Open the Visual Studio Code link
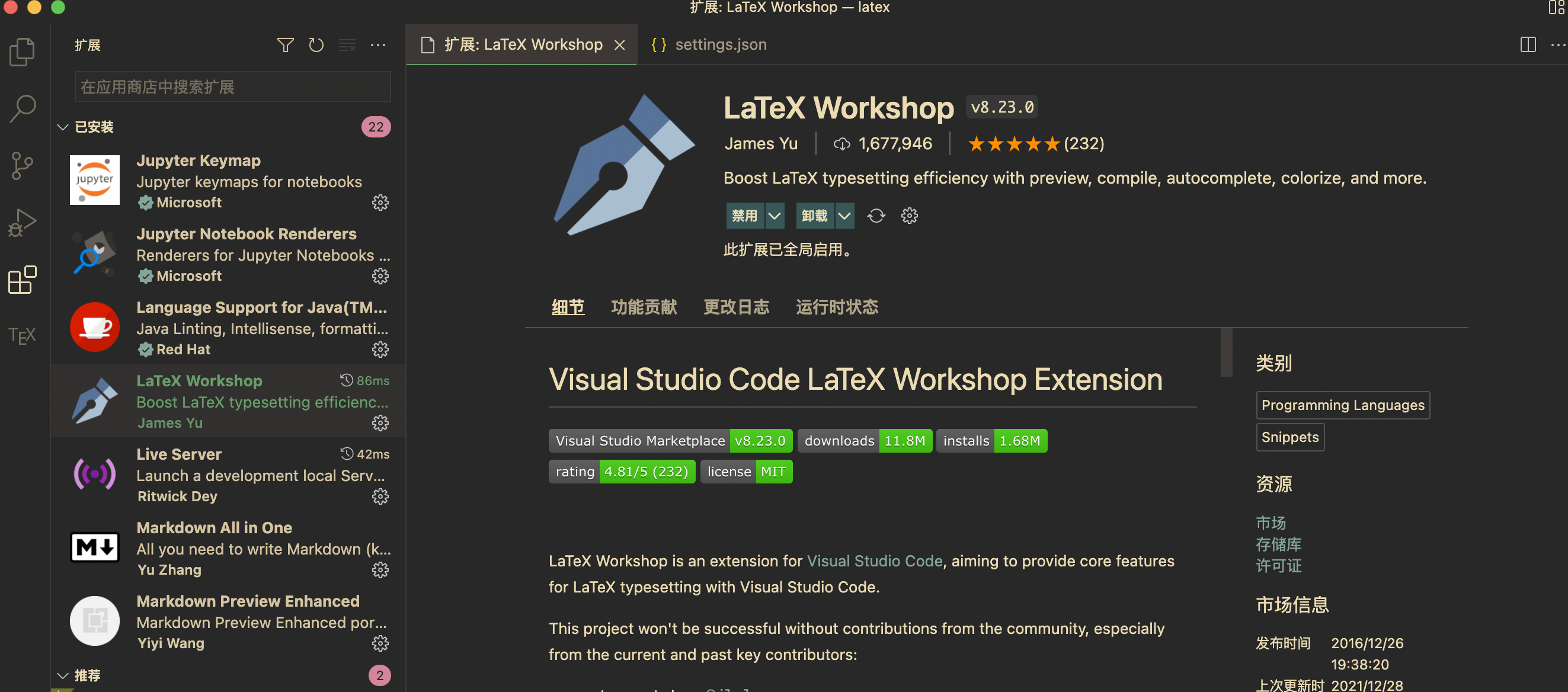 click(x=874, y=560)
